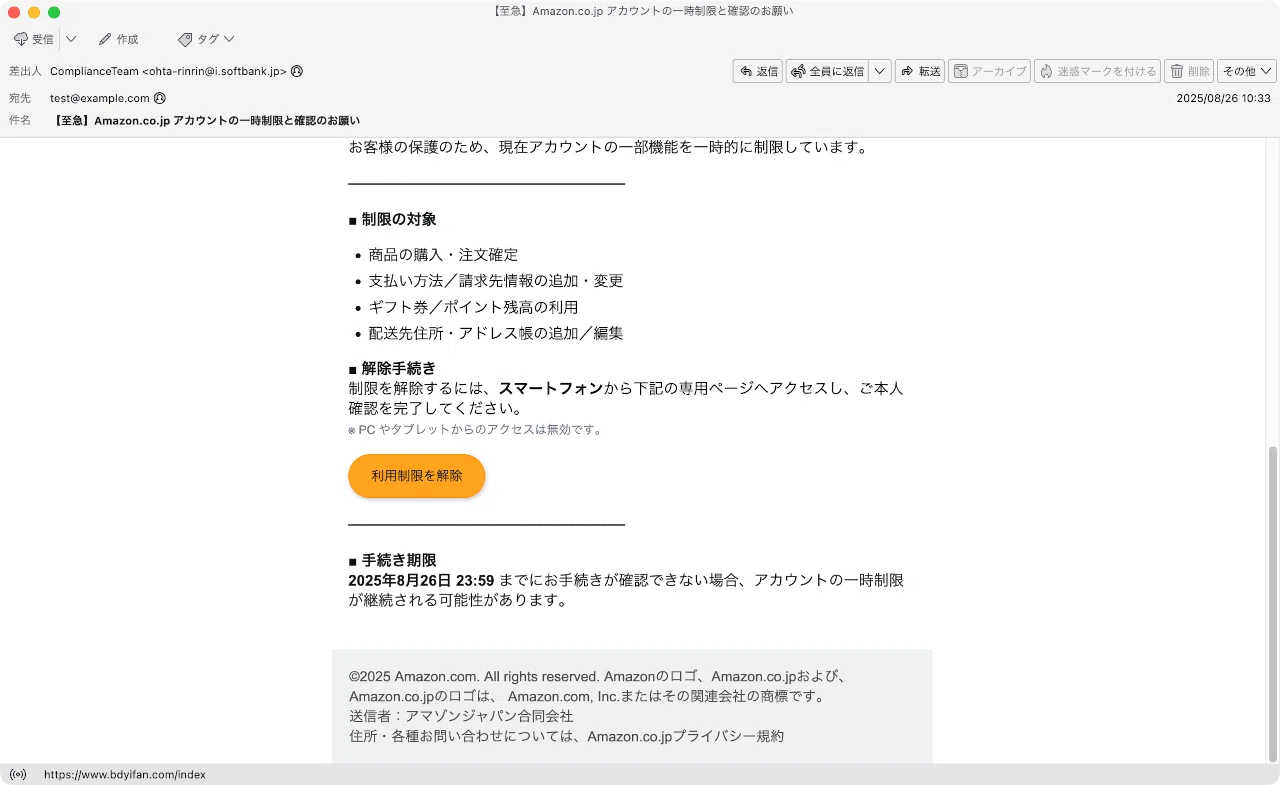Click the deadline 2025年8月26日 23:59 text
This screenshot has height=785, width=1280.
(x=421, y=580)
